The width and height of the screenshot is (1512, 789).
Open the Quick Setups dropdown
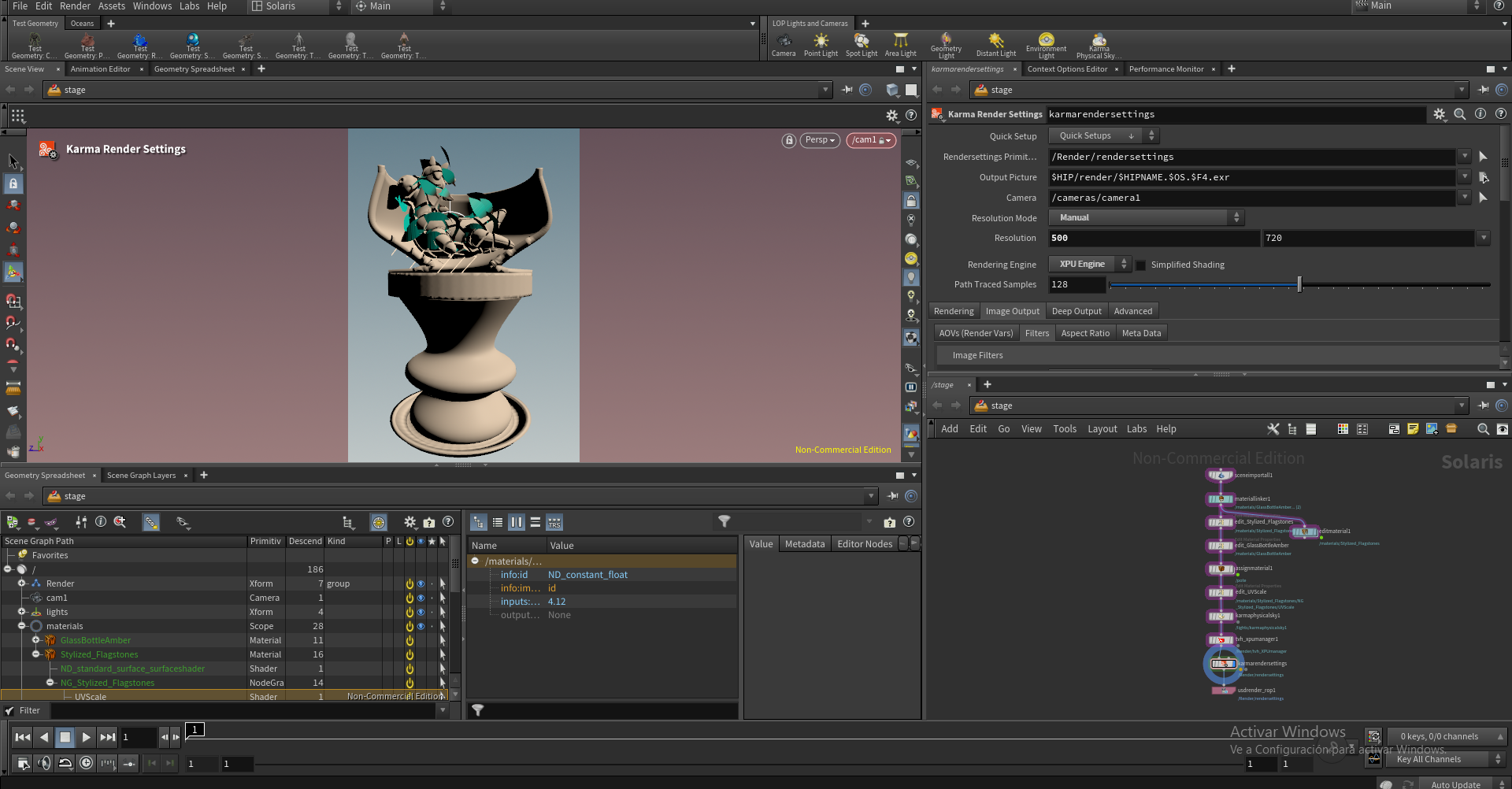click(1102, 135)
